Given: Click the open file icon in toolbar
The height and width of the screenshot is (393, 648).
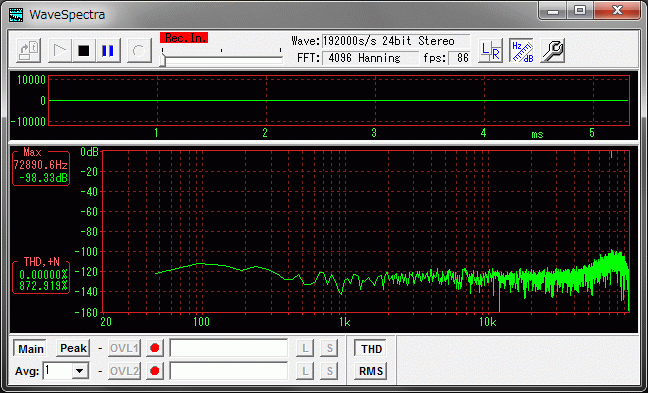Looking at the screenshot, I should pos(29,51).
